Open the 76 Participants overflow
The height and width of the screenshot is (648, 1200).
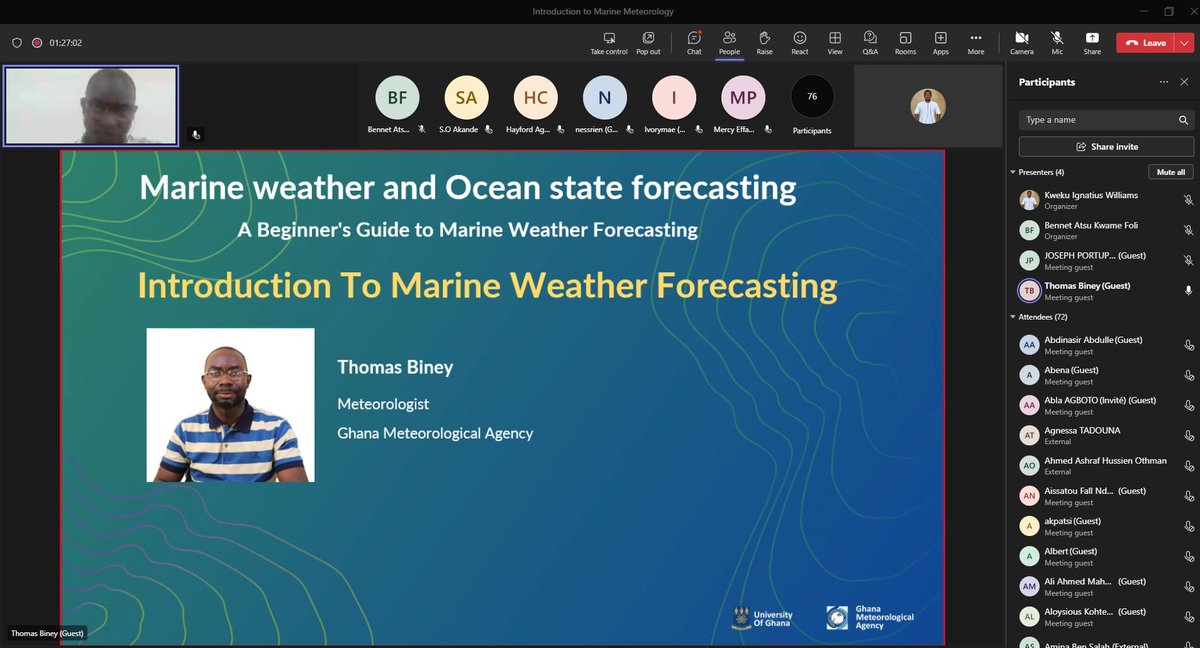click(x=812, y=98)
